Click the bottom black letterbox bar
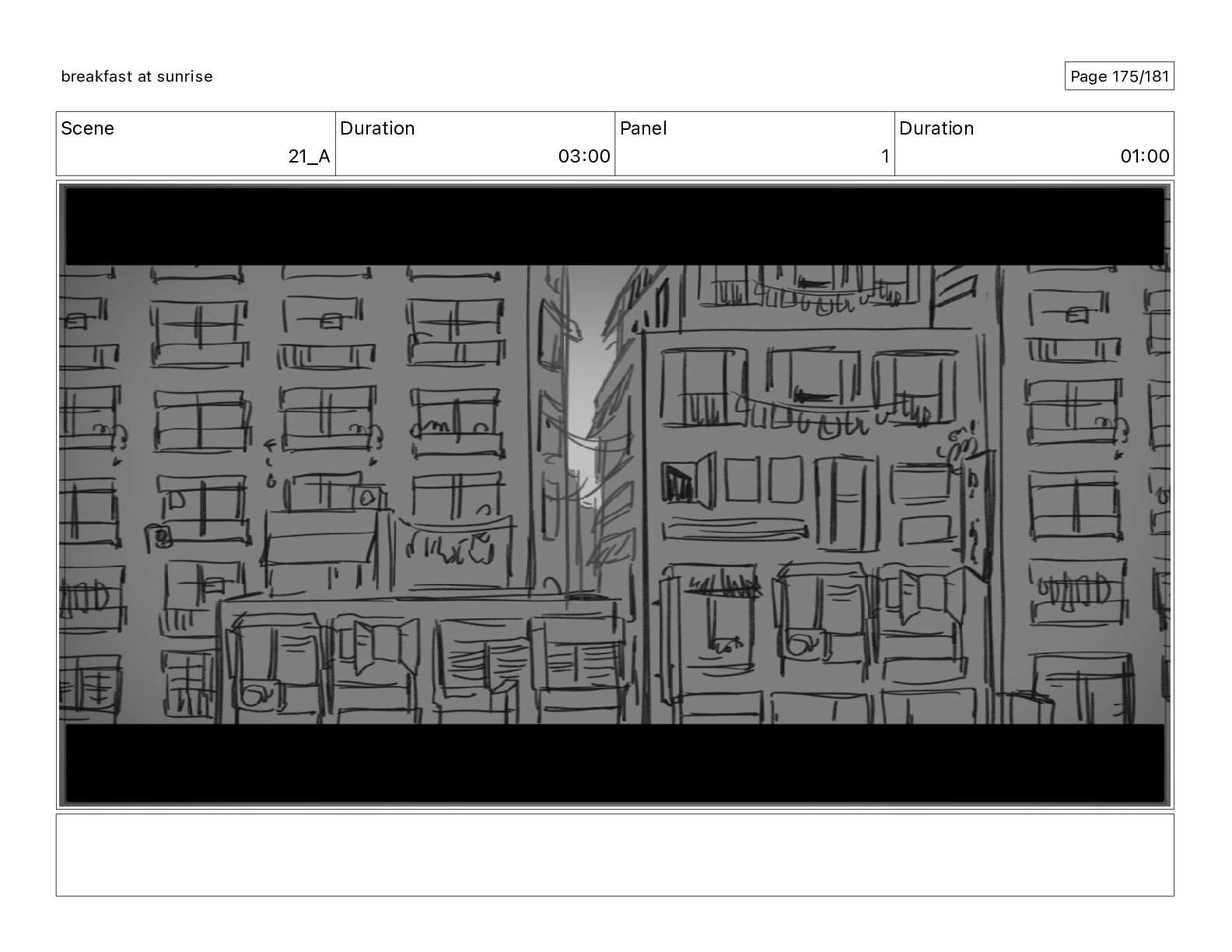 pyautogui.click(x=614, y=763)
